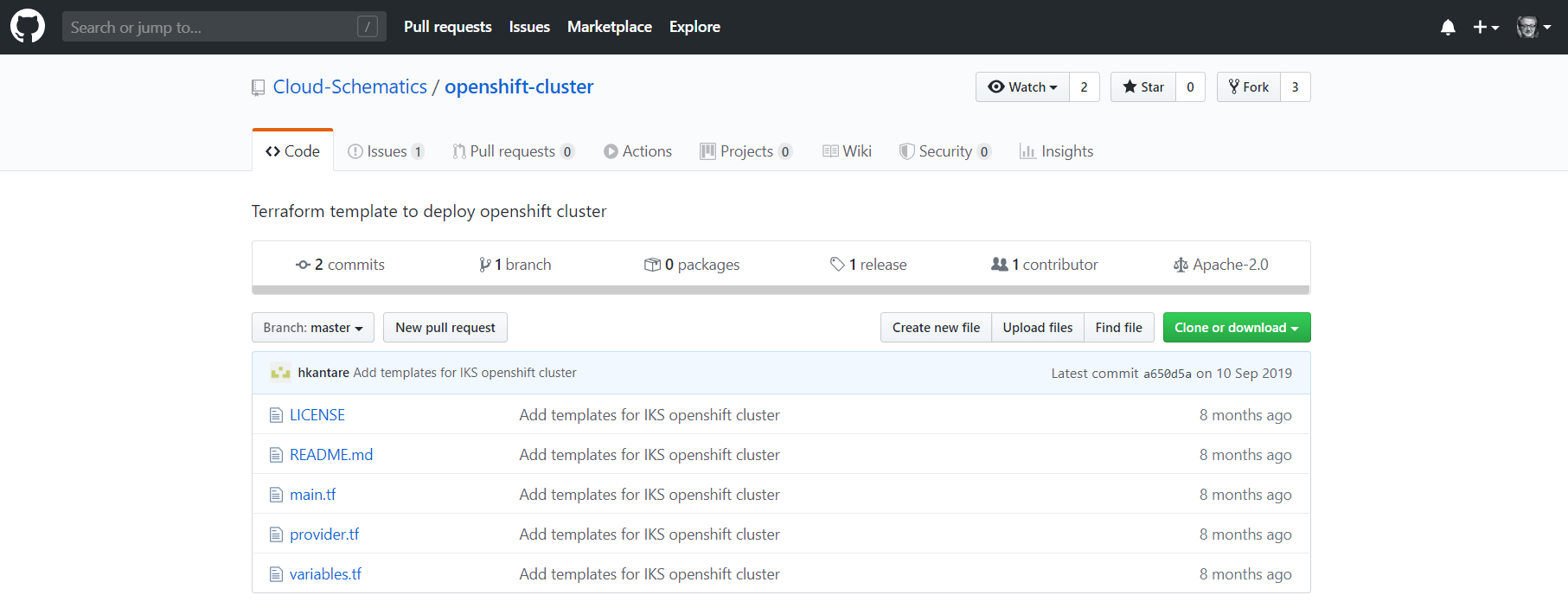The width and height of the screenshot is (1568, 608).
Task: Click the LICENSE file icon
Action: [277, 415]
